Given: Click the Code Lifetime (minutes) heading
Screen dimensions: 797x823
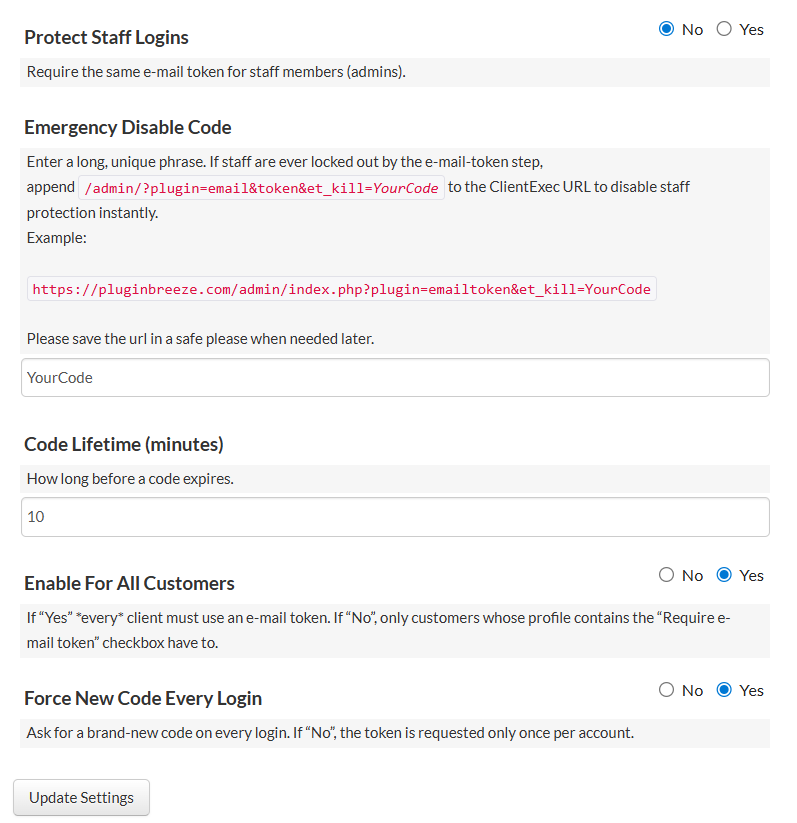Looking at the screenshot, I should (128, 444).
